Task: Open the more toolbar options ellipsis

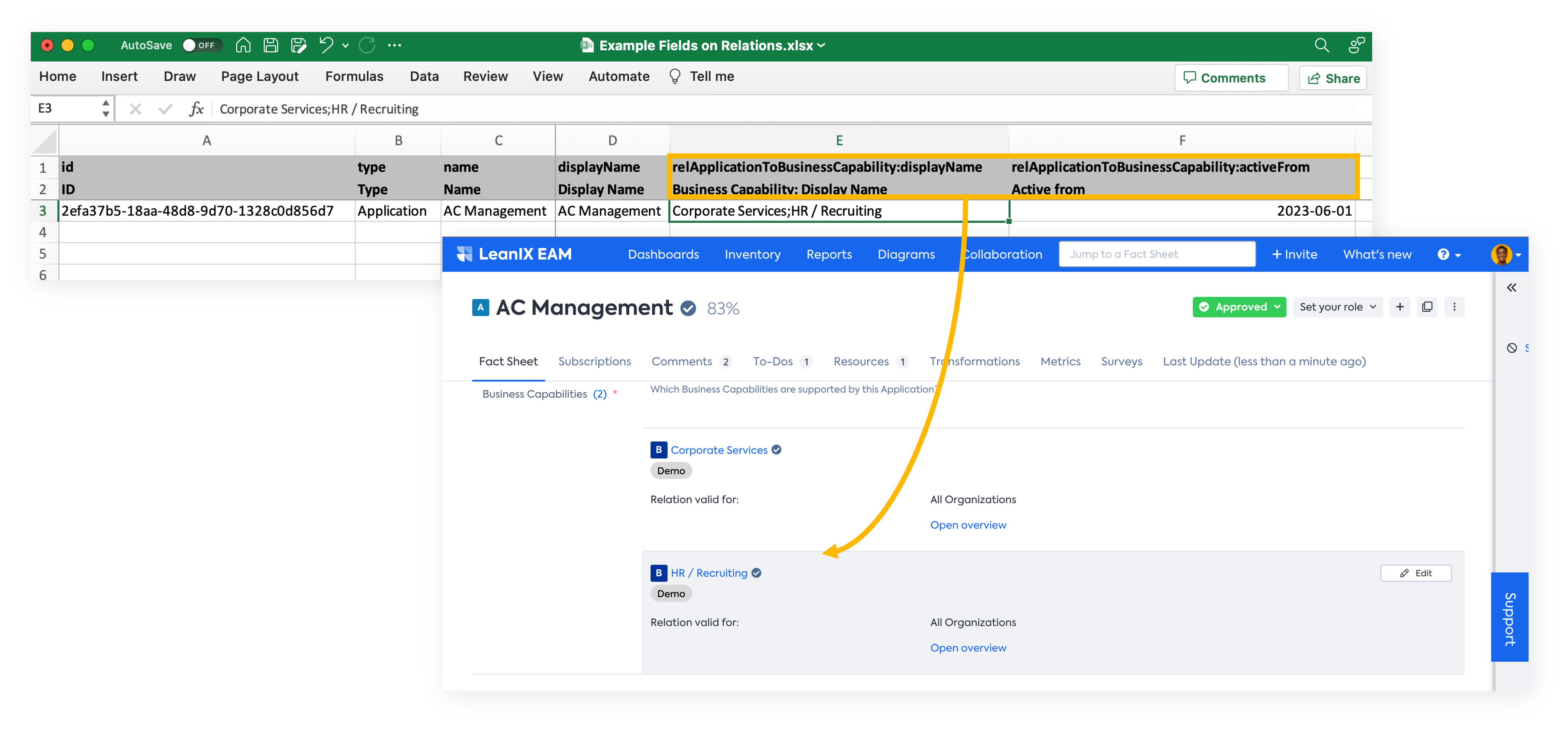Action: [395, 46]
